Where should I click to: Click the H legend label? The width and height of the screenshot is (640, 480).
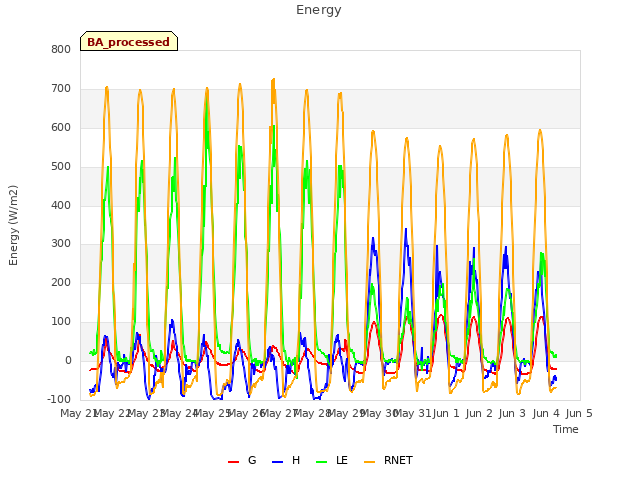coord(296,460)
